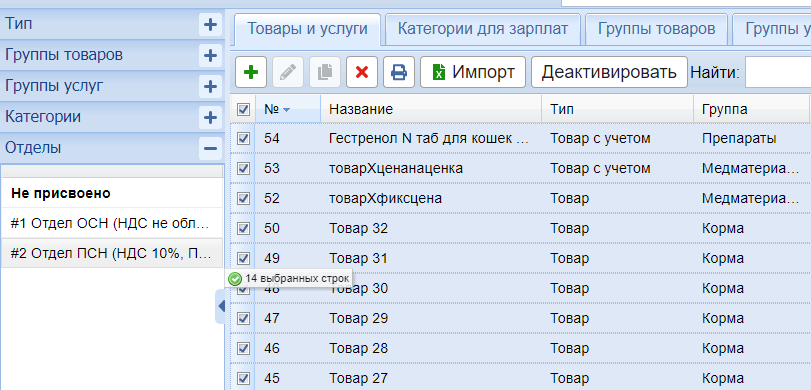Click the red X delete icon

tap(362, 72)
